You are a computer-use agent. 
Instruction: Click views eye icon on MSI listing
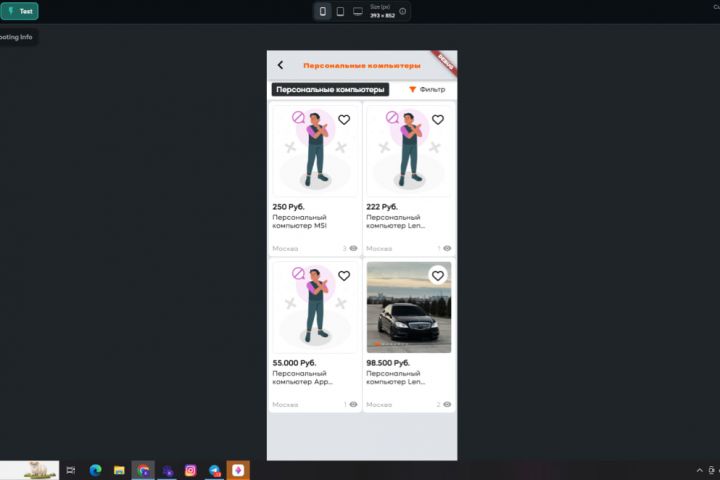[x=353, y=248]
